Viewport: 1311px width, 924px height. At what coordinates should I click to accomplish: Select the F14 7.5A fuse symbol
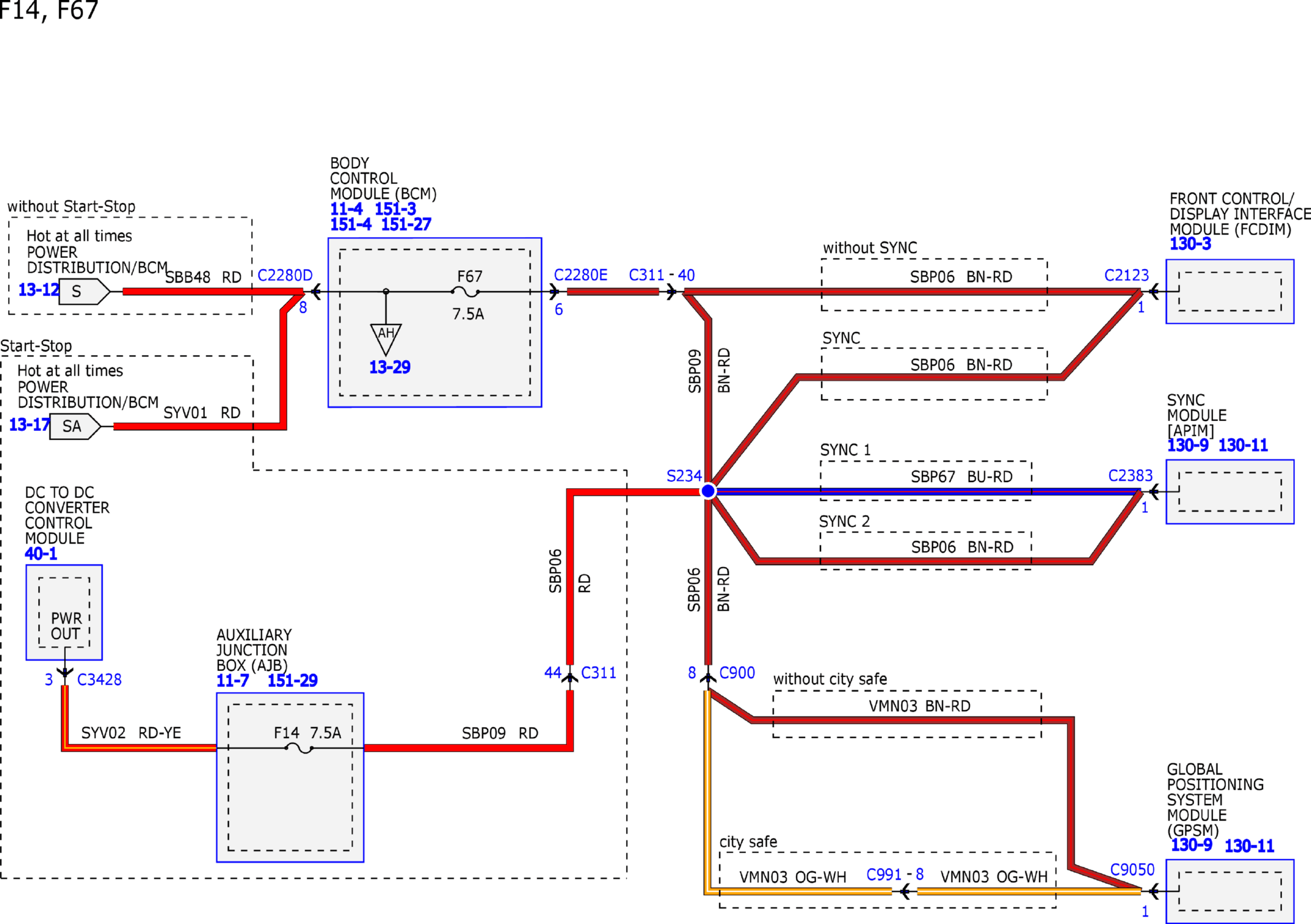(x=299, y=748)
